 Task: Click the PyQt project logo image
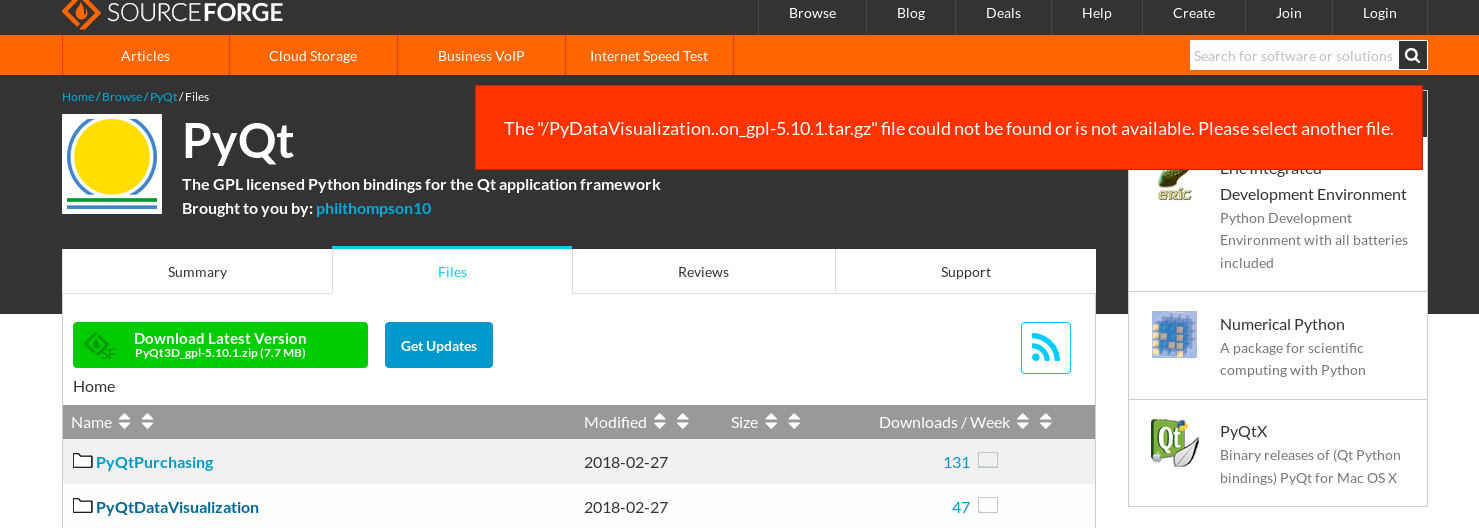(112, 163)
